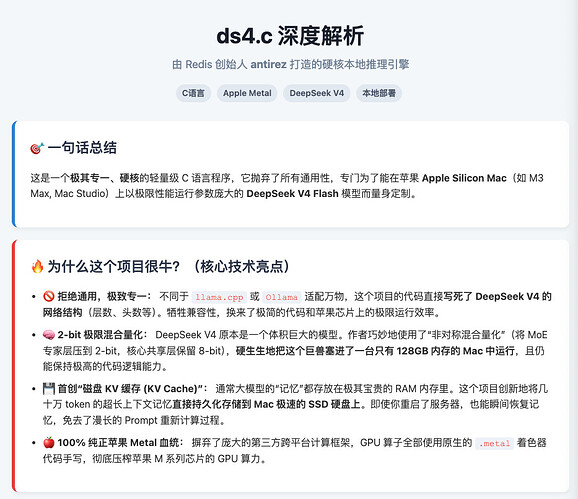Screen dimensions: 578x499
Task: Click the floppy disk emoji before 首创磁盘 KV 缓存
Action: [x=49, y=388]
